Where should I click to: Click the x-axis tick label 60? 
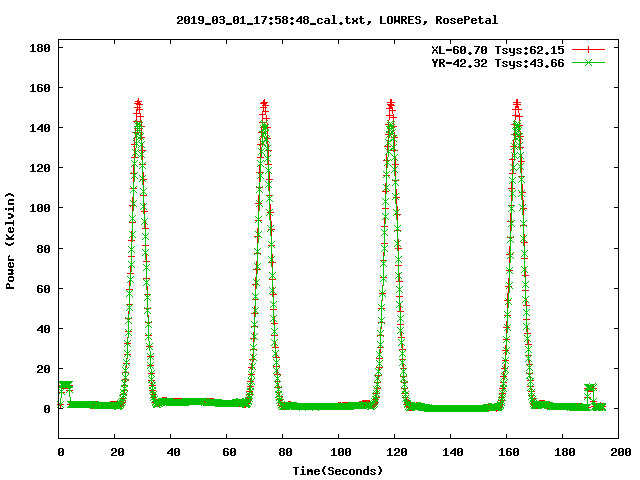229,452
